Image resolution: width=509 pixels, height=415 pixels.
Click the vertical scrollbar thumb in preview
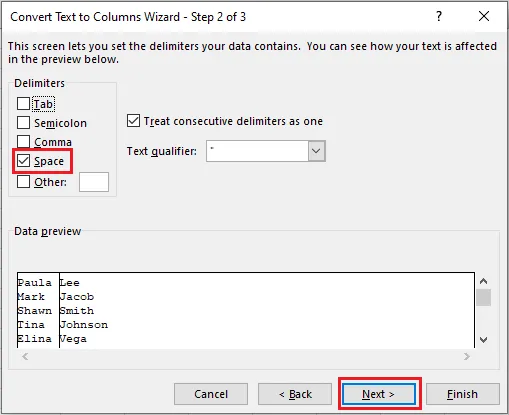483,297
